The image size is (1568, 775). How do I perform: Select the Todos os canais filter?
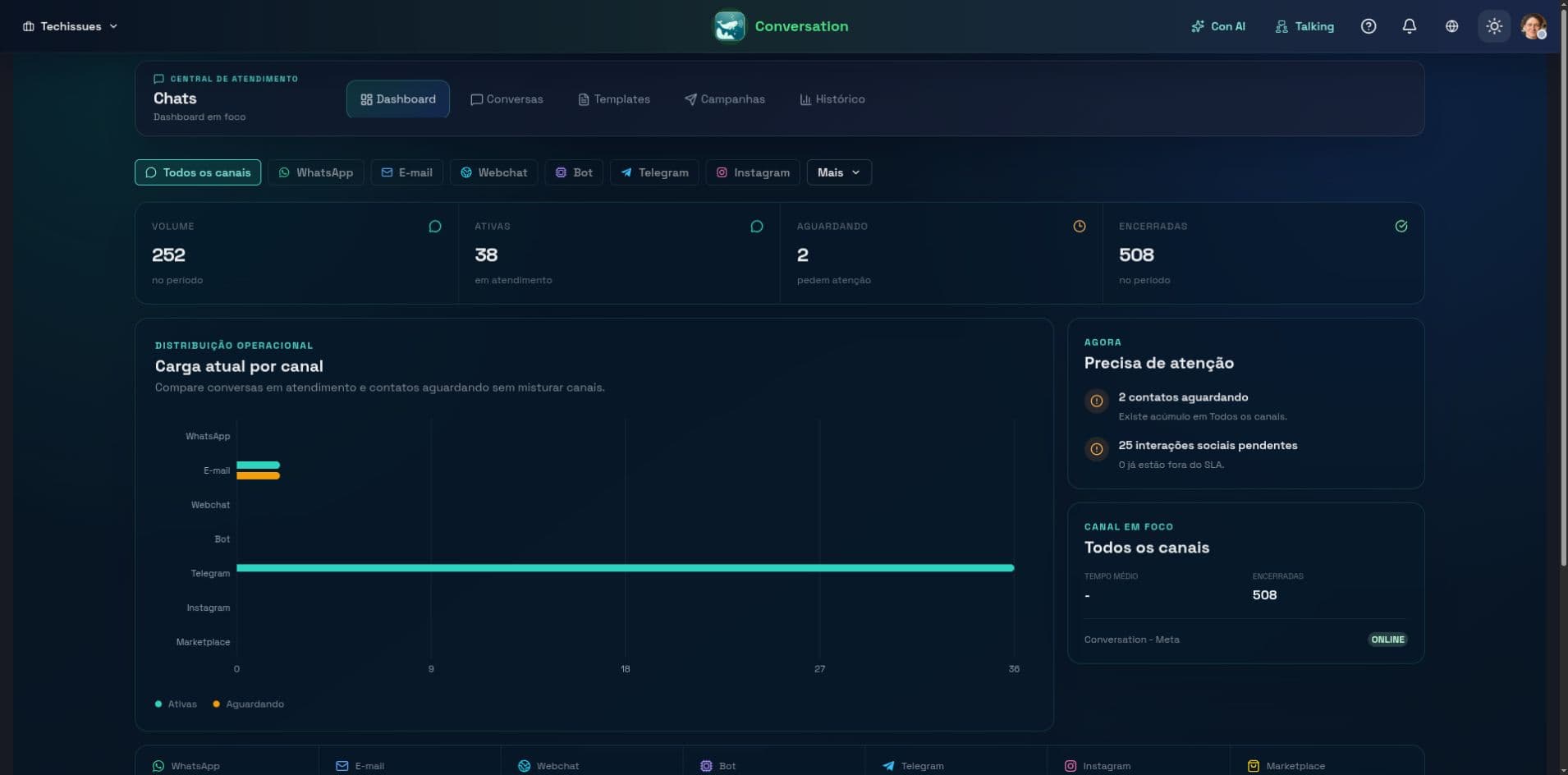(x=198, y=172)
